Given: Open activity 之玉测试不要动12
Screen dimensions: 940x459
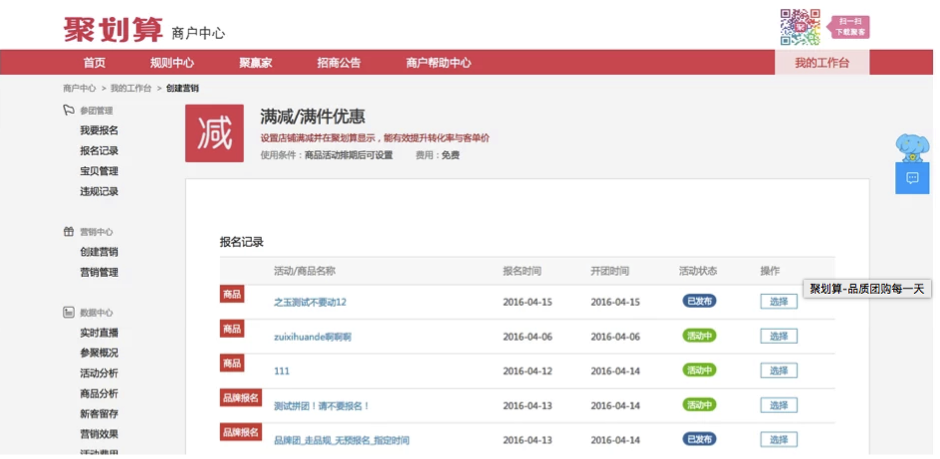Looking at the screenshot, I should (x=310, y=302).
